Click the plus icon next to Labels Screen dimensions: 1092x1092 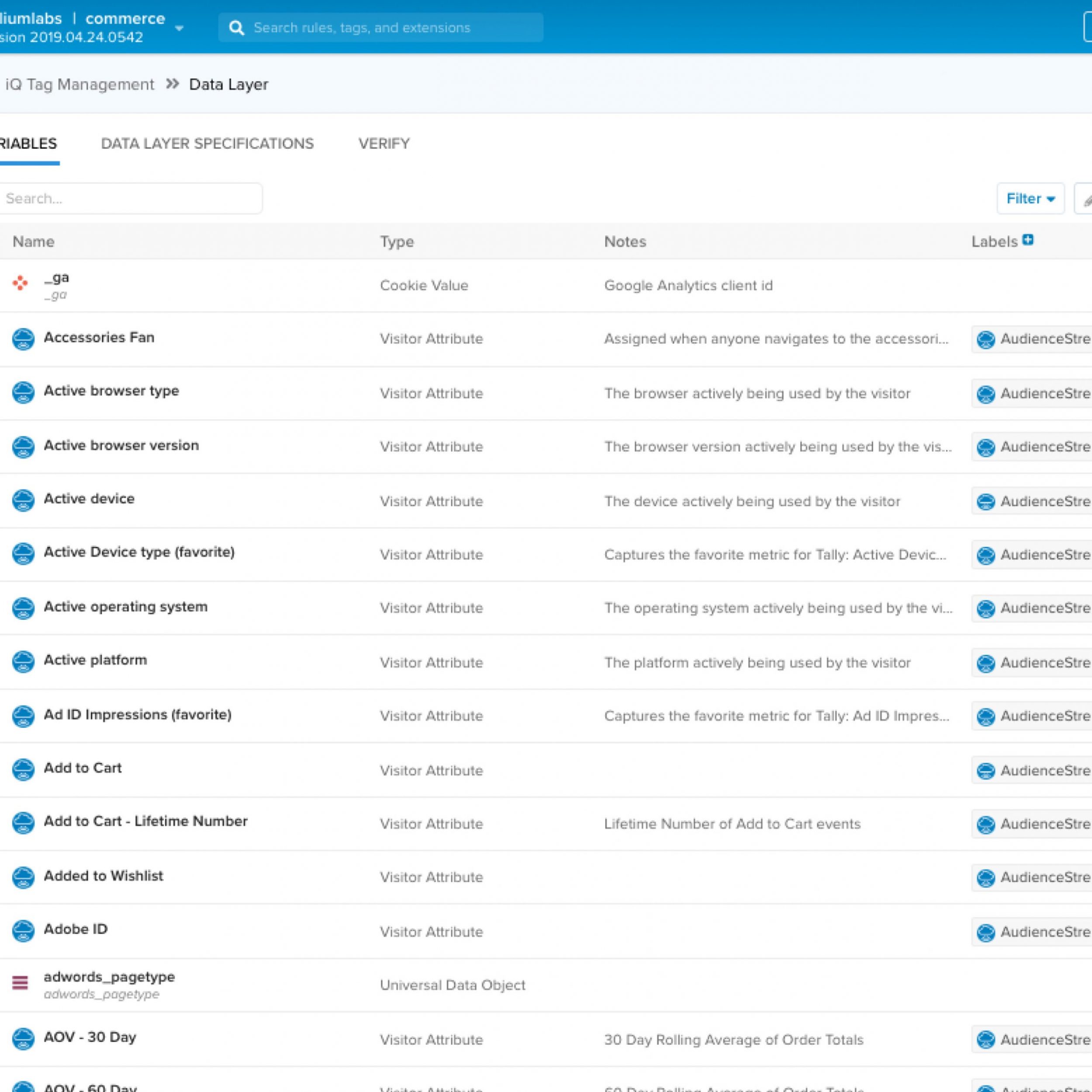click(x=1027, y=240)
